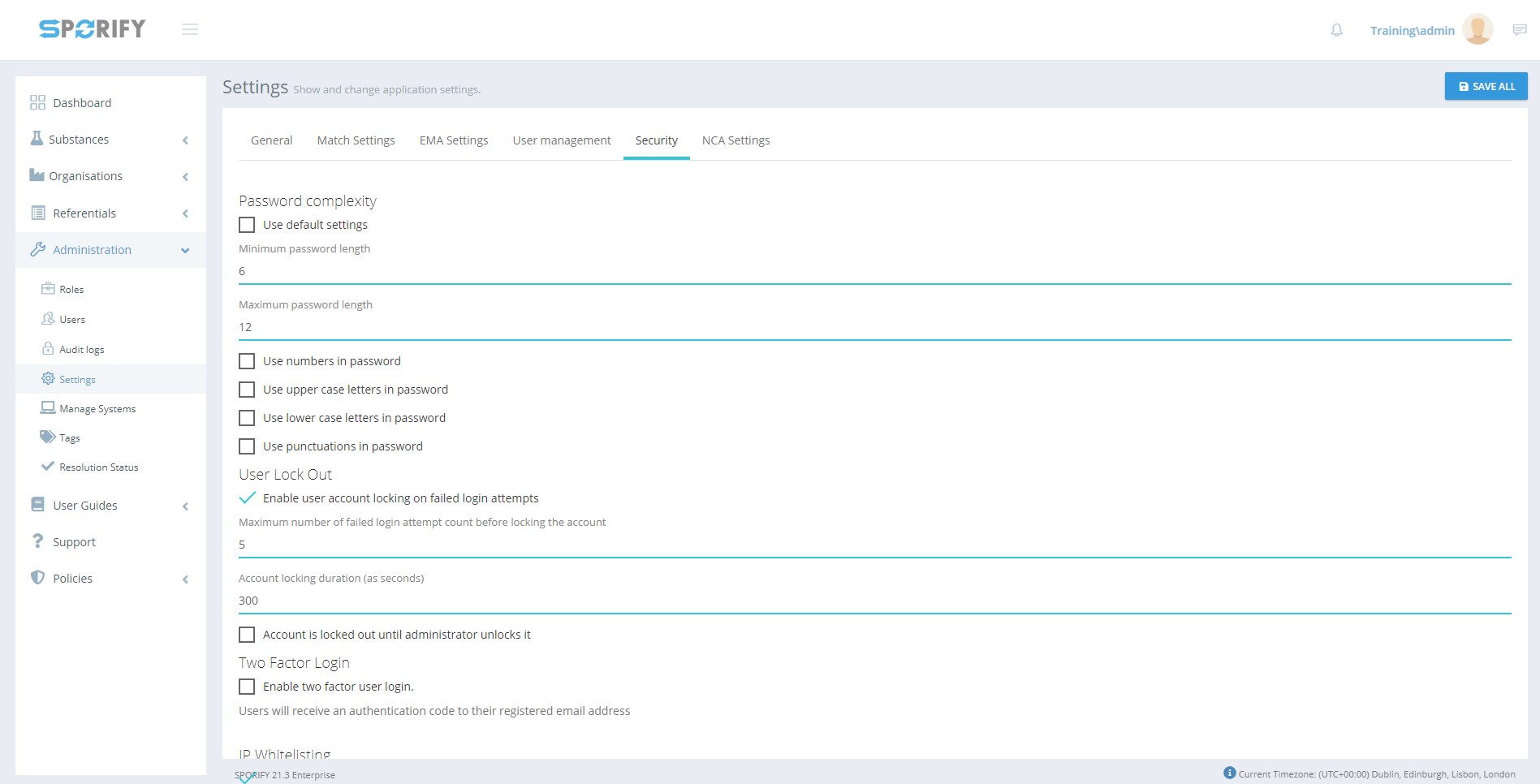Click the Manage Systems laptop icon
This screenshot has height=784, width=1540.
(x=48, y=408)
